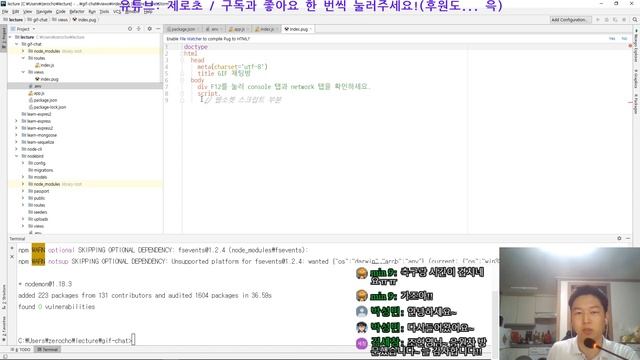Select index.js under gif-chat routes
This screenshot has width=640, height=360.
44,65
